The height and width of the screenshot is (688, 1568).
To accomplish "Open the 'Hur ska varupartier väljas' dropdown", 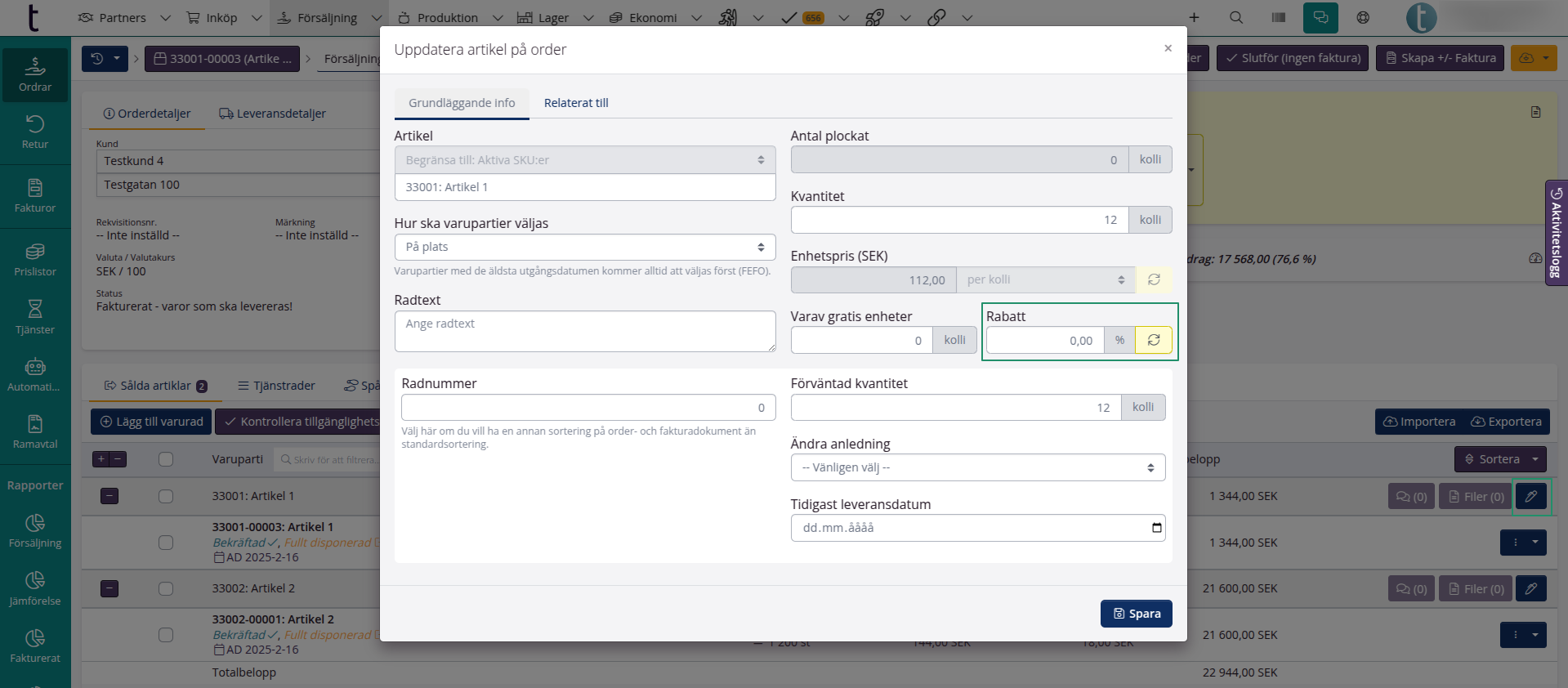I will tap(584, 247).
